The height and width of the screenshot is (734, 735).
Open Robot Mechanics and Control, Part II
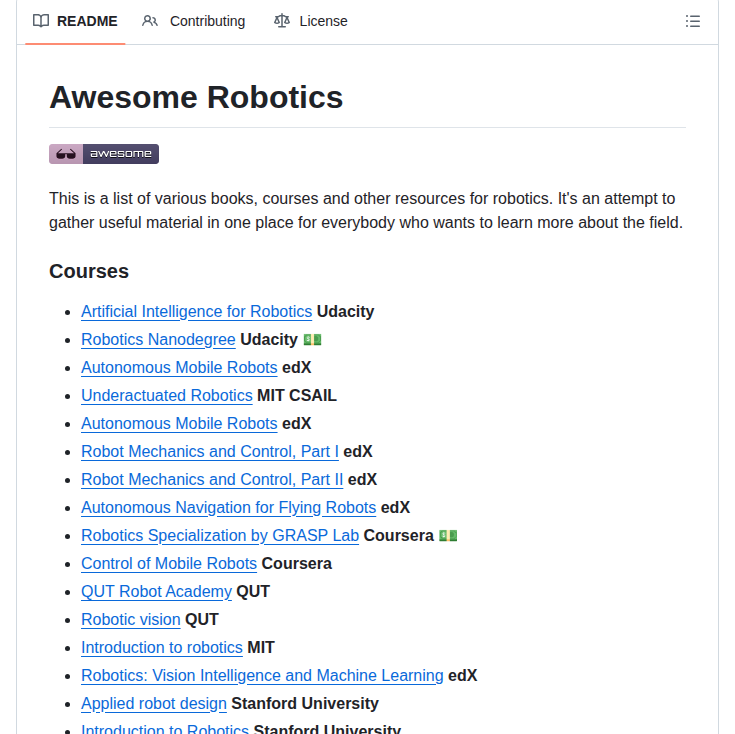click(212, 479)
